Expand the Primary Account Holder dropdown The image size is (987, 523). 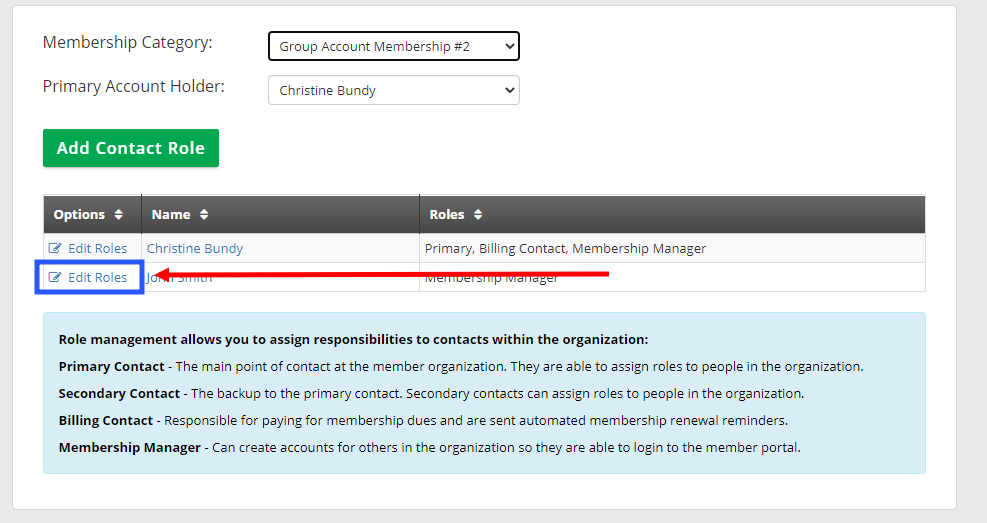pos(393,90)
